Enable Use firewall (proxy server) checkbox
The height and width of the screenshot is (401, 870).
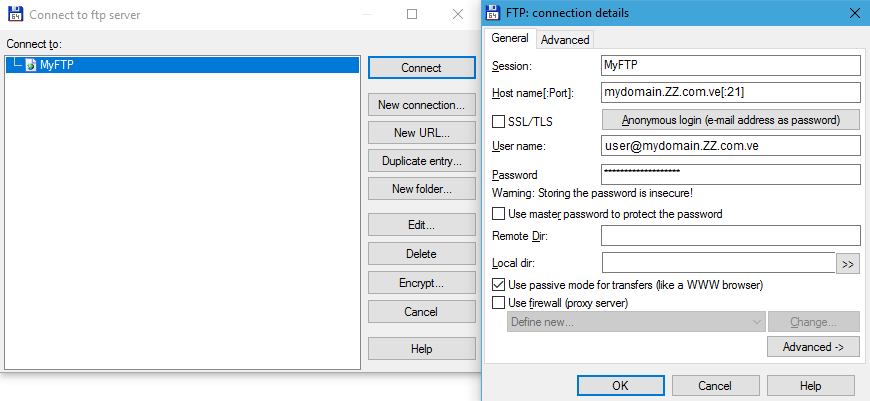499,303
